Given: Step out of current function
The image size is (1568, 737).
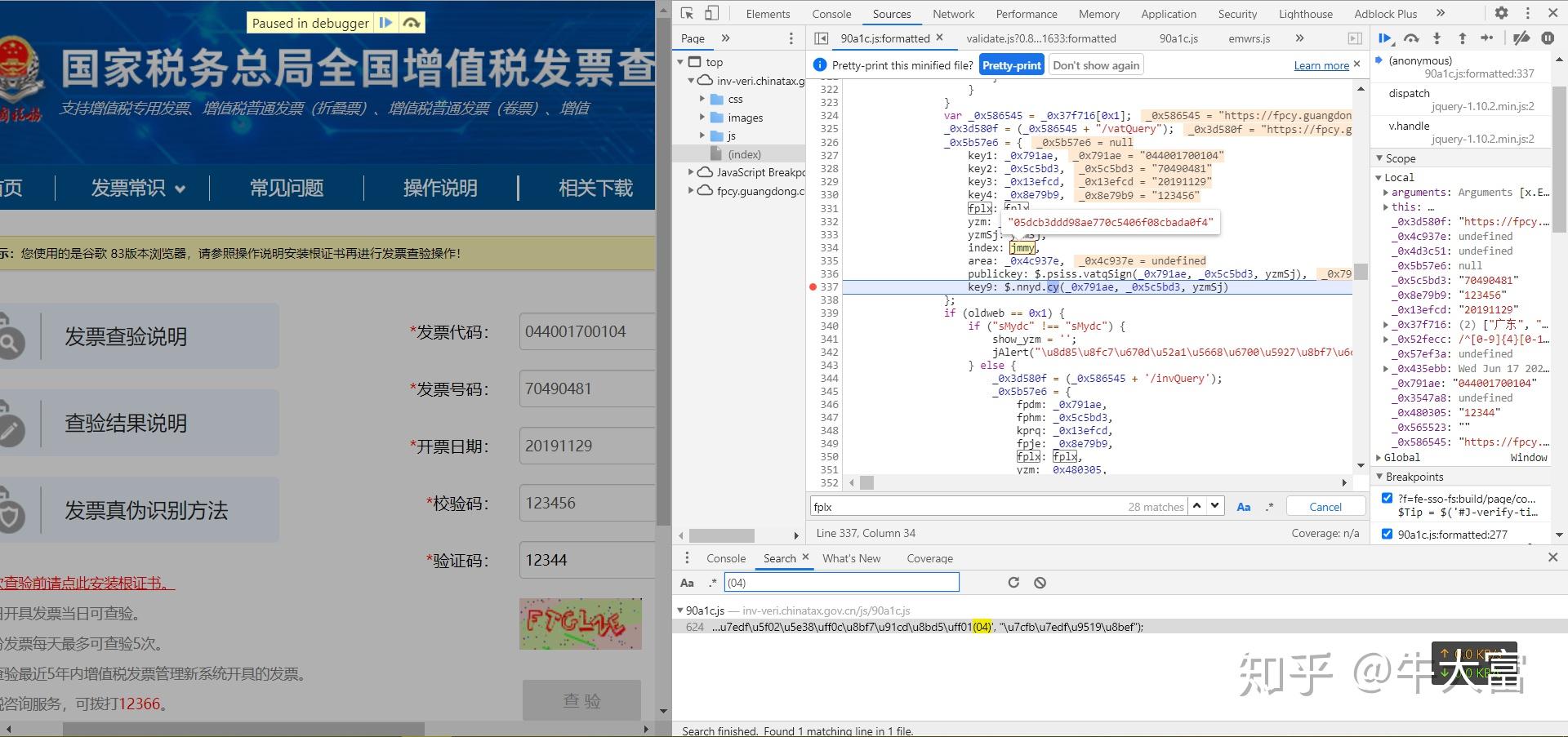Looking at the screenshot, I should pyautogui.click(x=1461, y=38).
